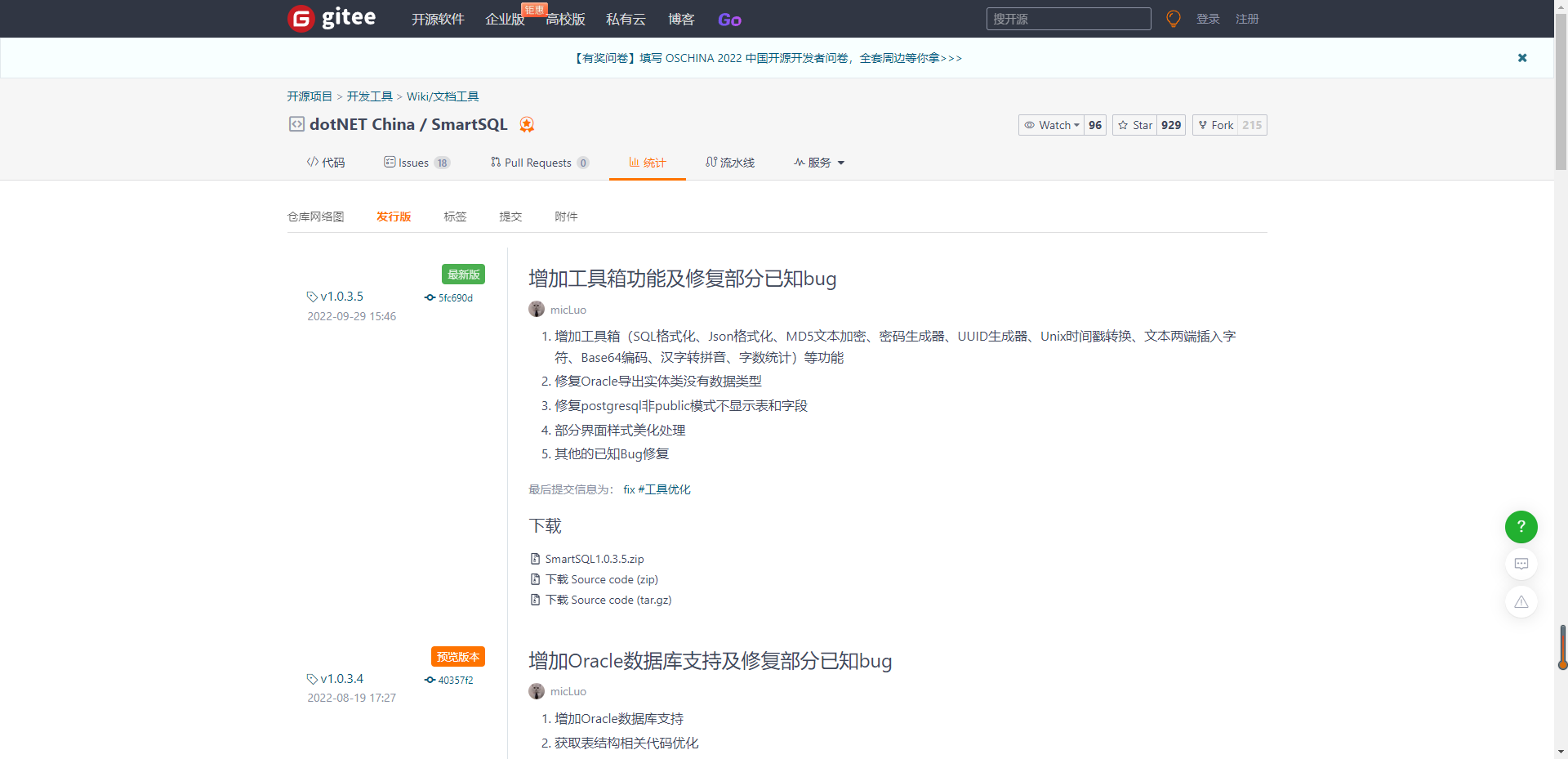Screen dimensions: 1568x759
Task: Click the Fork count 215
Action: click(x=1252, y=125)
